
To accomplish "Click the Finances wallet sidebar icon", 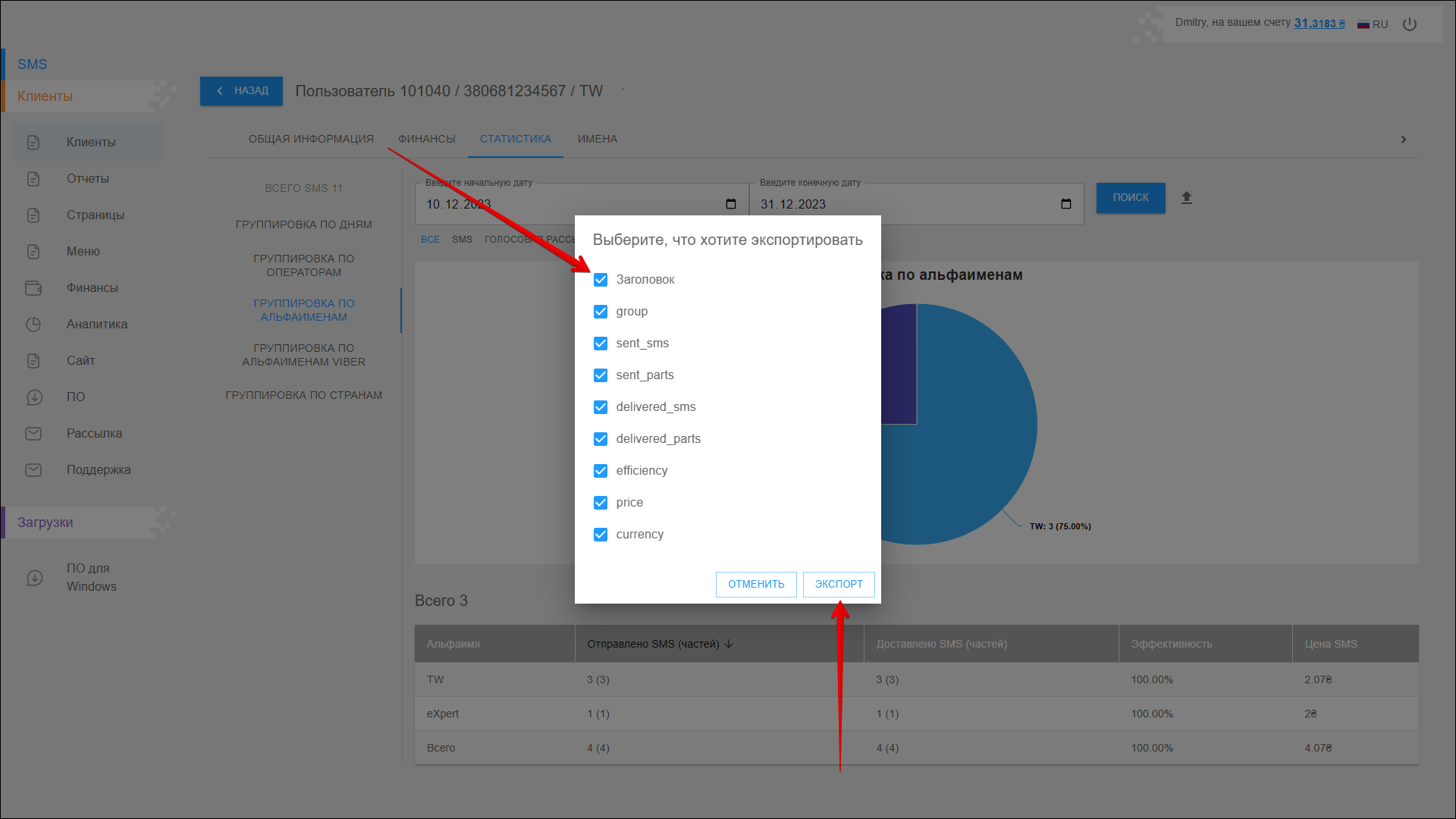I will (x=33, y=288).
